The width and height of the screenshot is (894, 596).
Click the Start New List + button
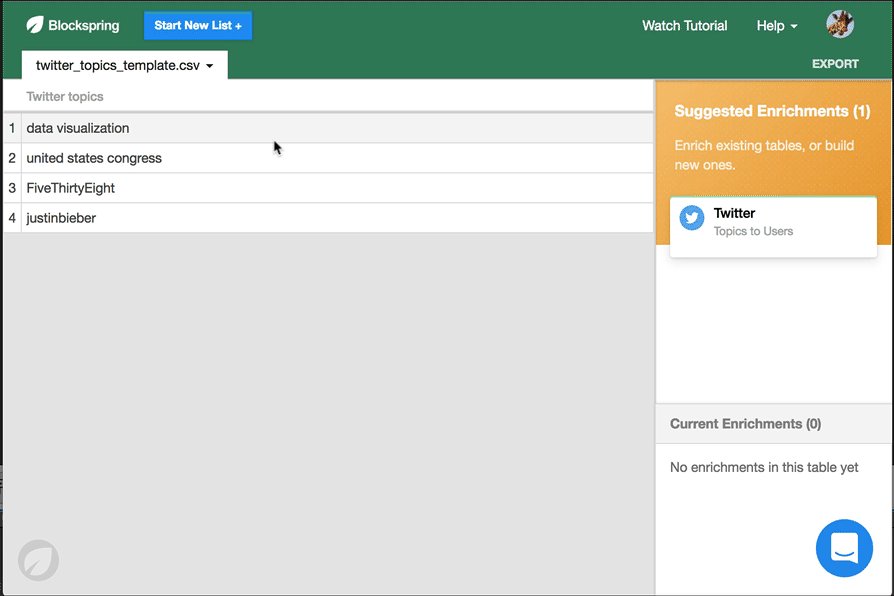tap(198, 26)
